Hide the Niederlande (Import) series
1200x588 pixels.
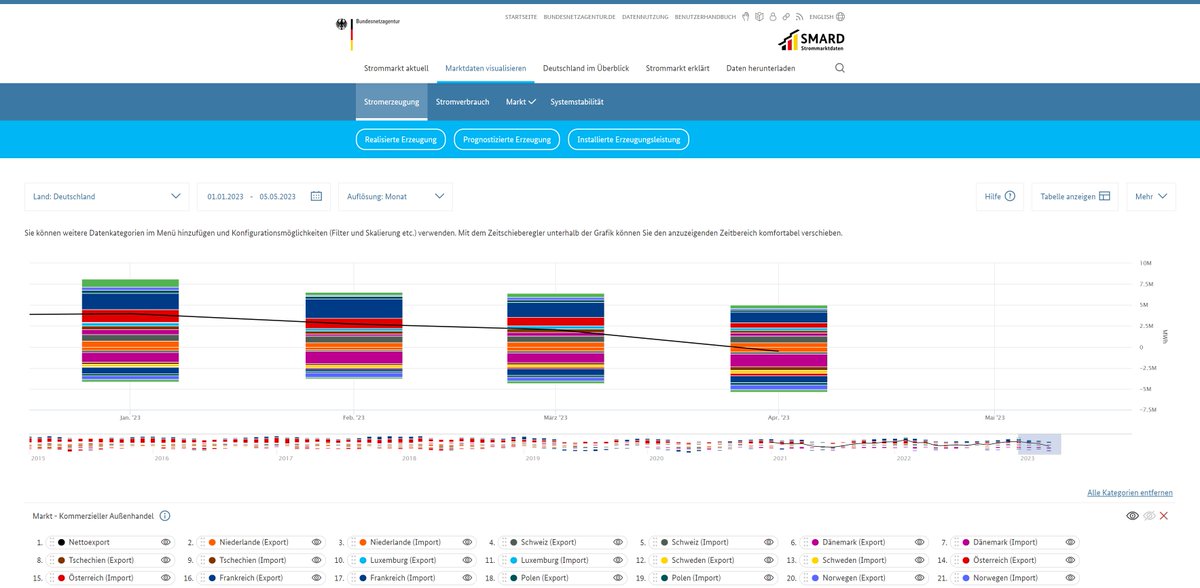point(468,541)
